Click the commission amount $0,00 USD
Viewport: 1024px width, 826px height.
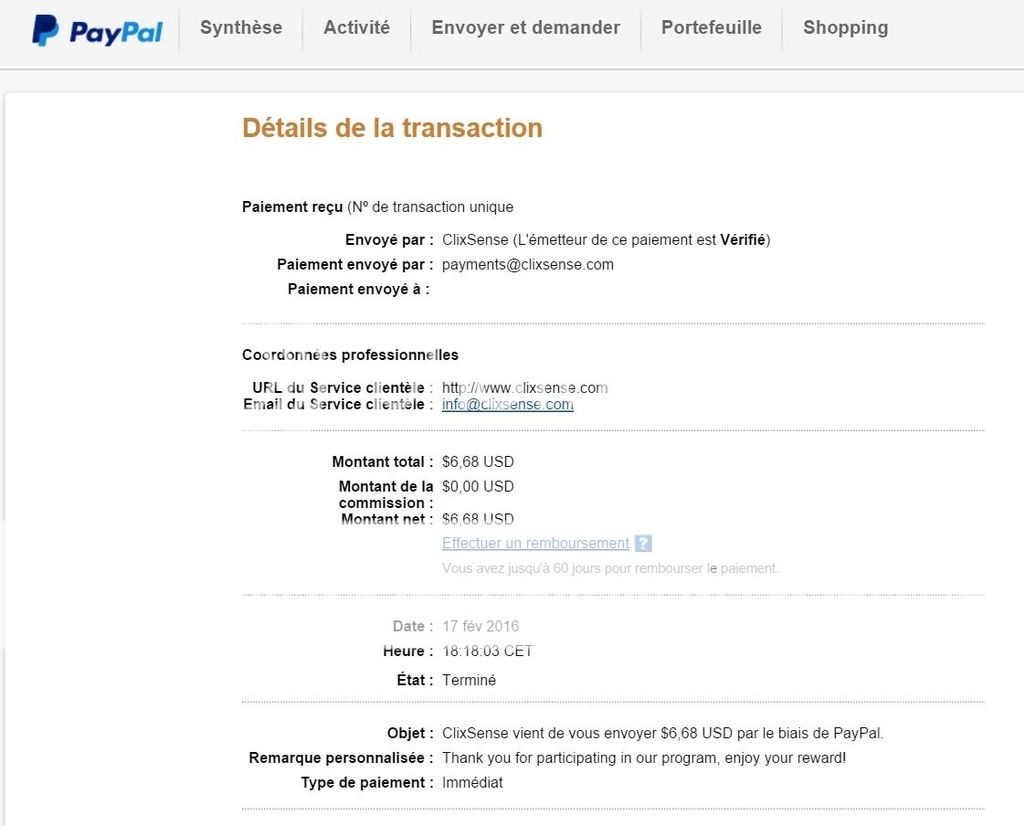tap(478, 487)
